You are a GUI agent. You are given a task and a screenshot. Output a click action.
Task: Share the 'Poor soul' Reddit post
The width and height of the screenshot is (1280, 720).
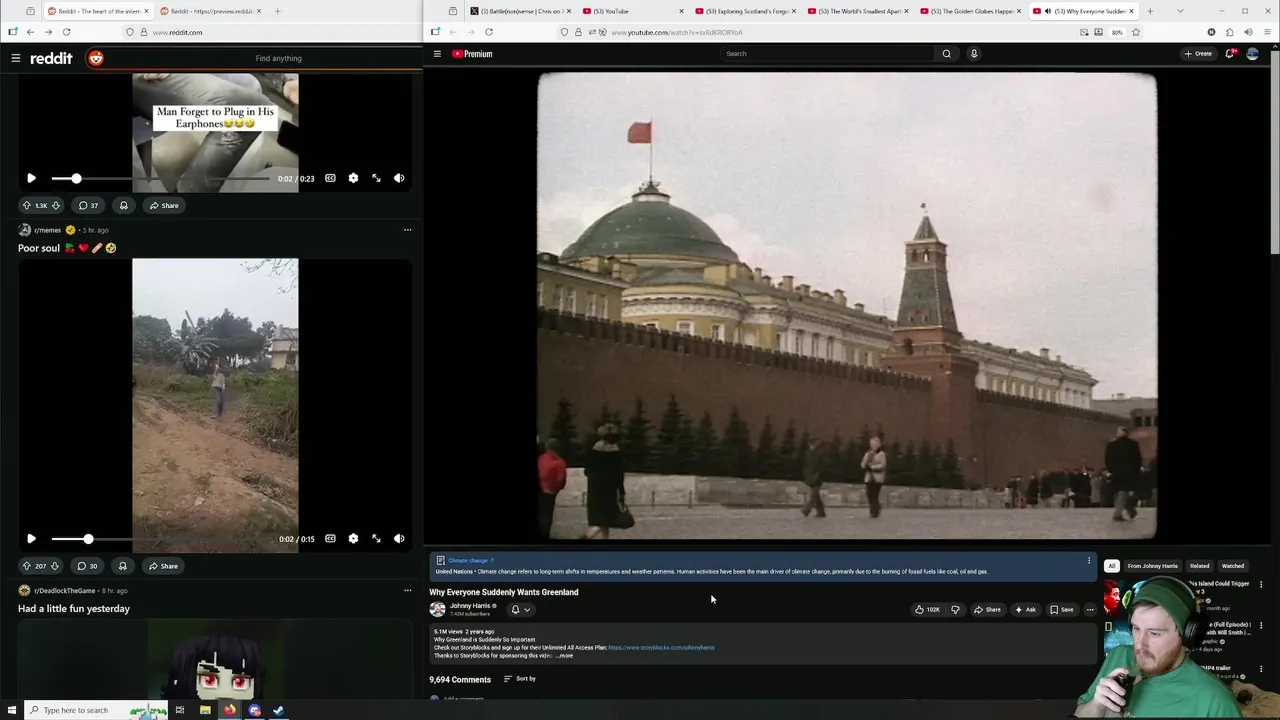point(163,566)
